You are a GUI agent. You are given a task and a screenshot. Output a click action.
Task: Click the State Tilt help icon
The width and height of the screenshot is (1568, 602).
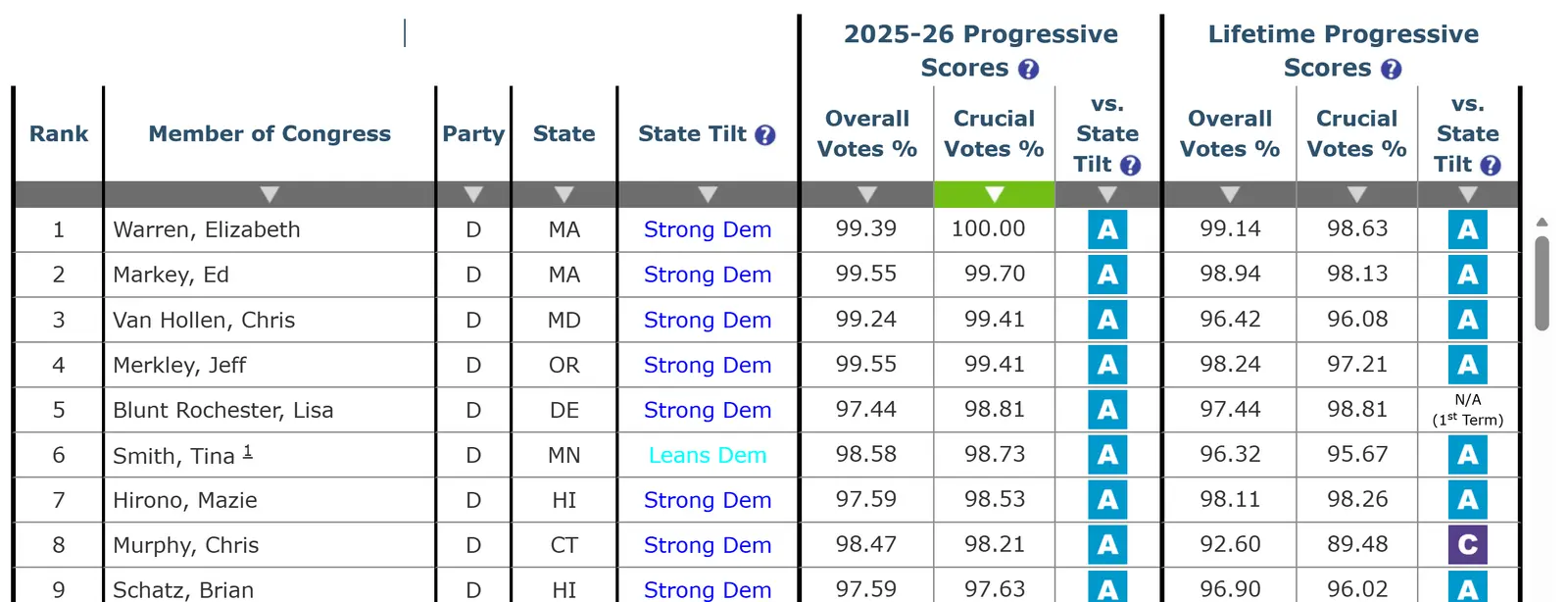click(765, 135)
